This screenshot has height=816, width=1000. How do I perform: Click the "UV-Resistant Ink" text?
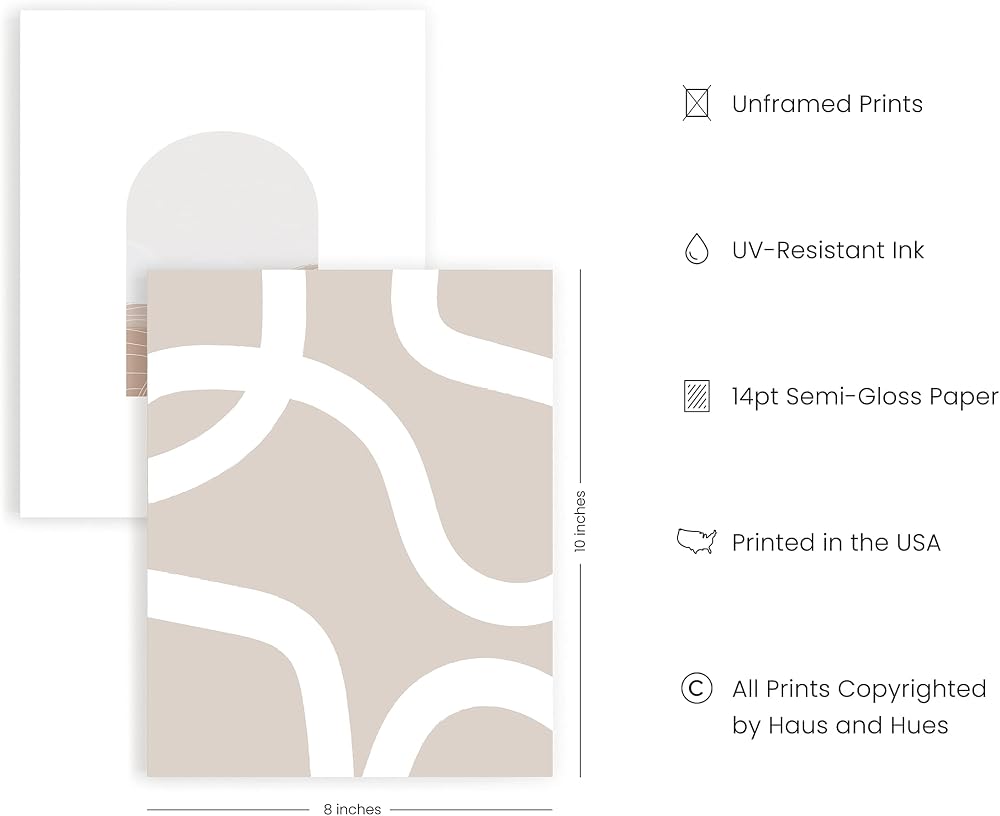[x=828, y=250]
